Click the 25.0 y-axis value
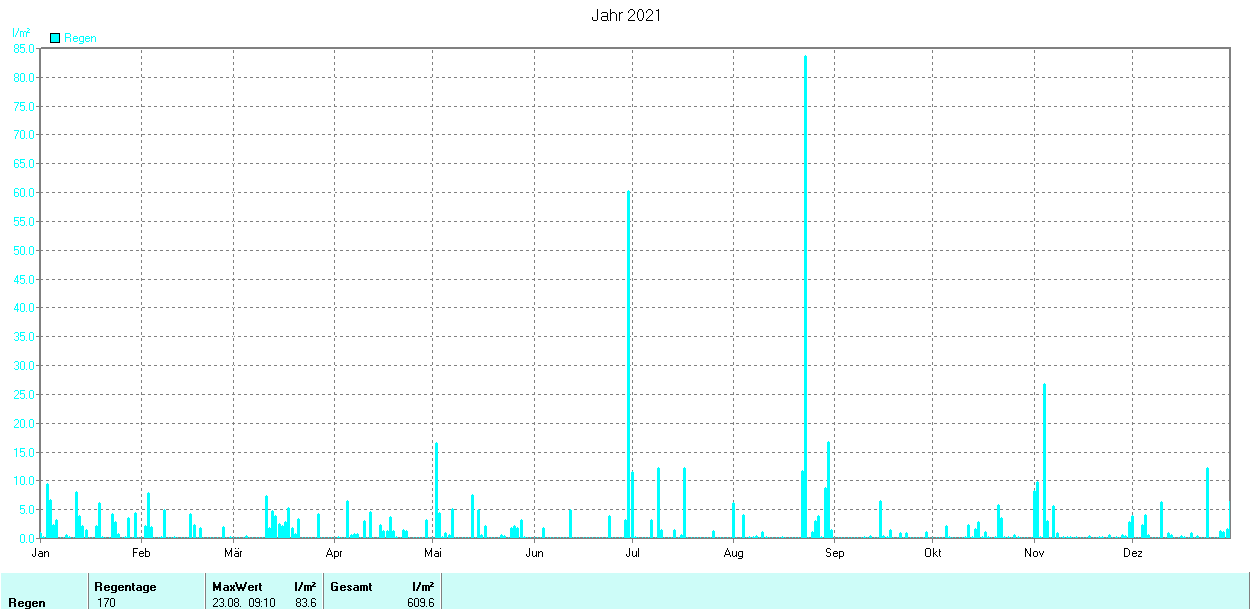 tap(24, 394)
